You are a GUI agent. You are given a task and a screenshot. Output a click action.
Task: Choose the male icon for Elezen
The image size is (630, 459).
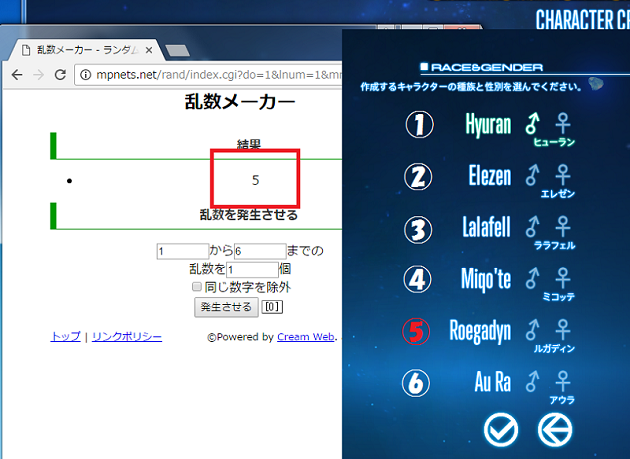pyautogui.click(x=532, y=175)
